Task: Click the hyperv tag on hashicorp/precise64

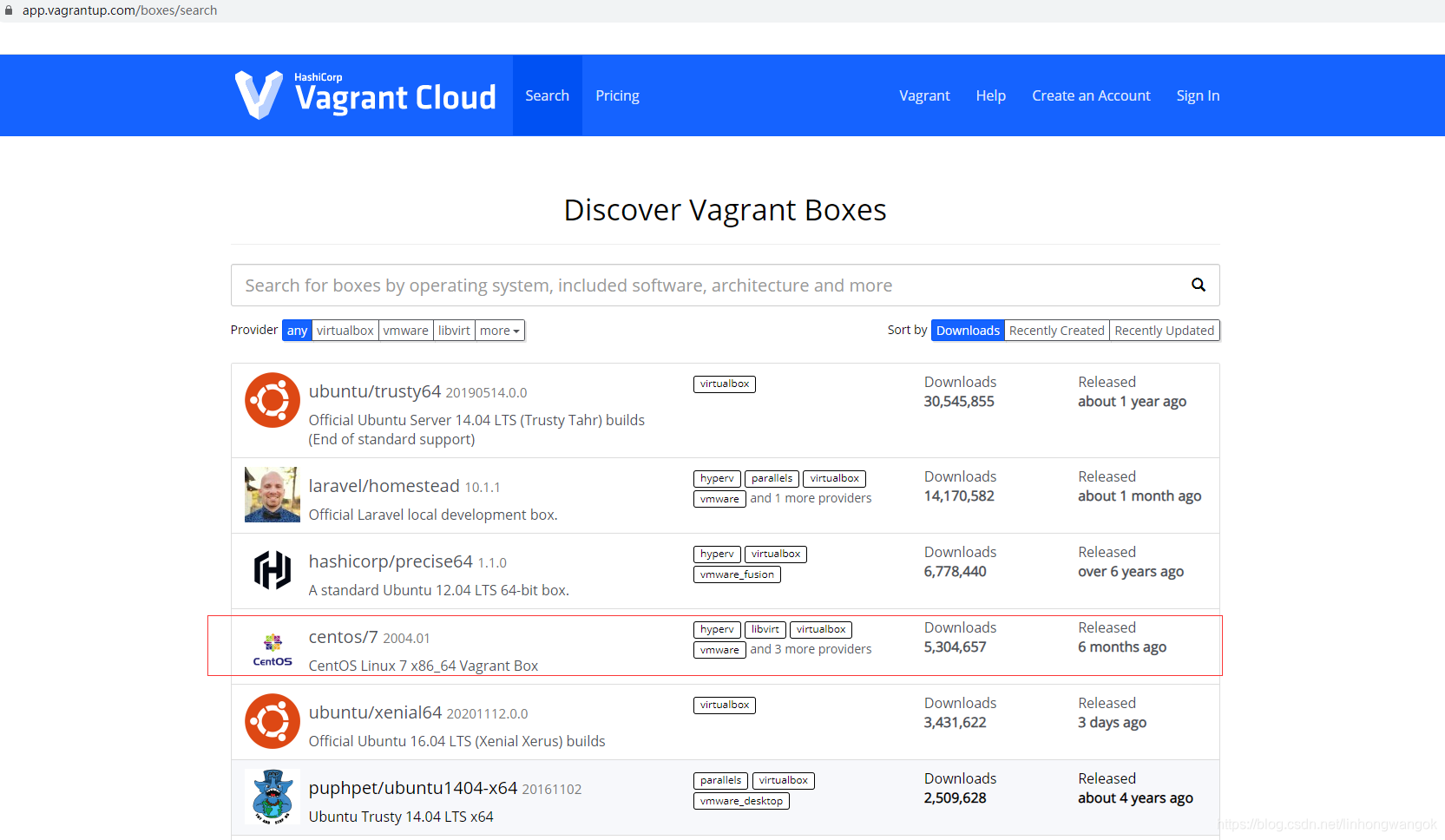Action: pyautogui.click(x=717, y=554)
